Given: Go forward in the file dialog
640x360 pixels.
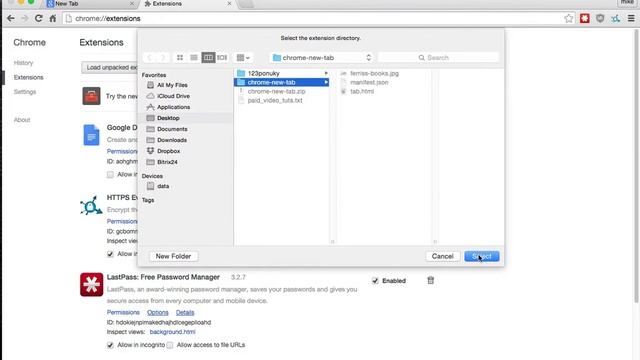Looking at the screenshot, I should point(163,58).
